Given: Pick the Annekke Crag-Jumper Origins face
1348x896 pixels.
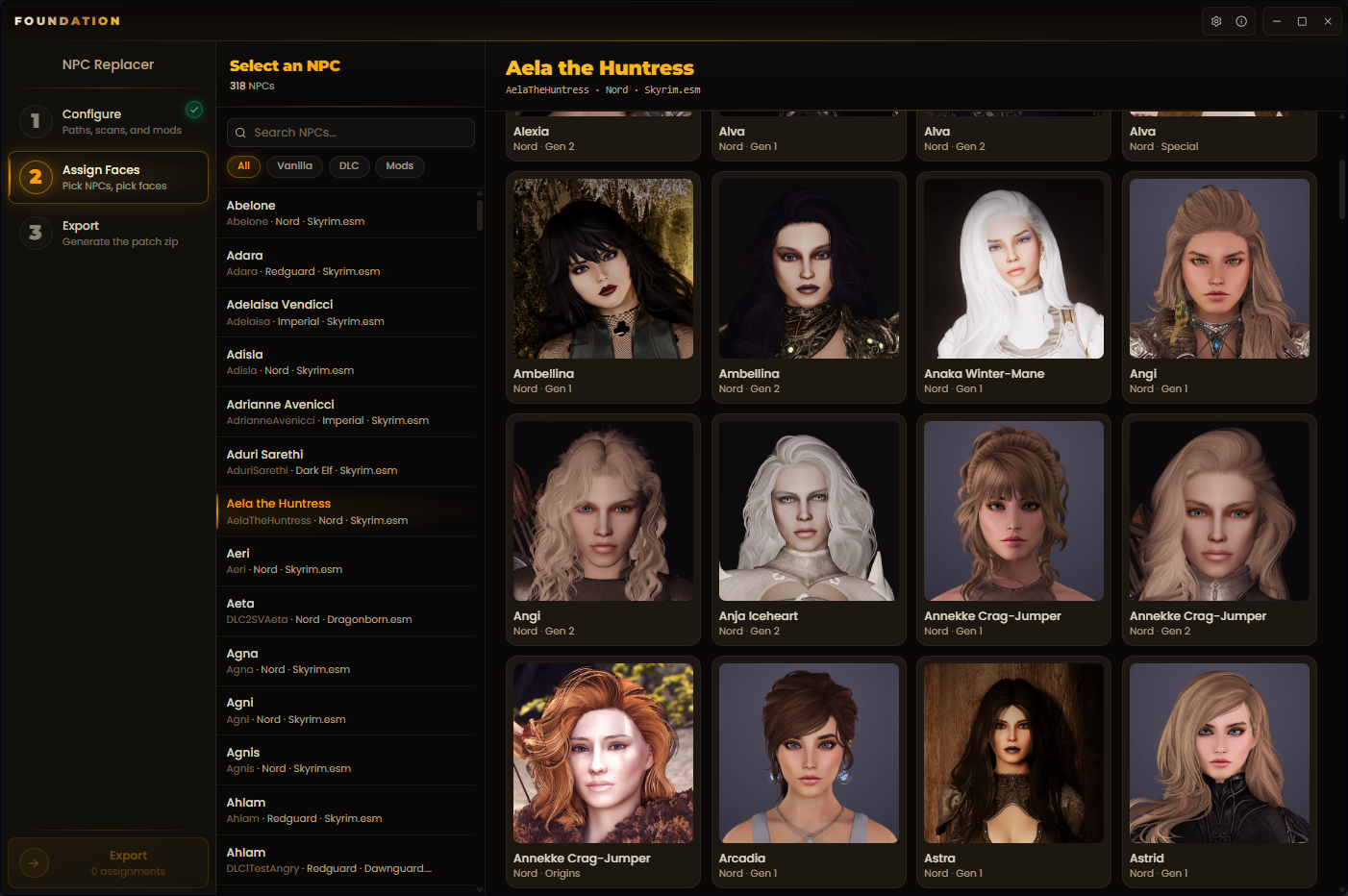Looking at the screenshot, I should (603, 772).
